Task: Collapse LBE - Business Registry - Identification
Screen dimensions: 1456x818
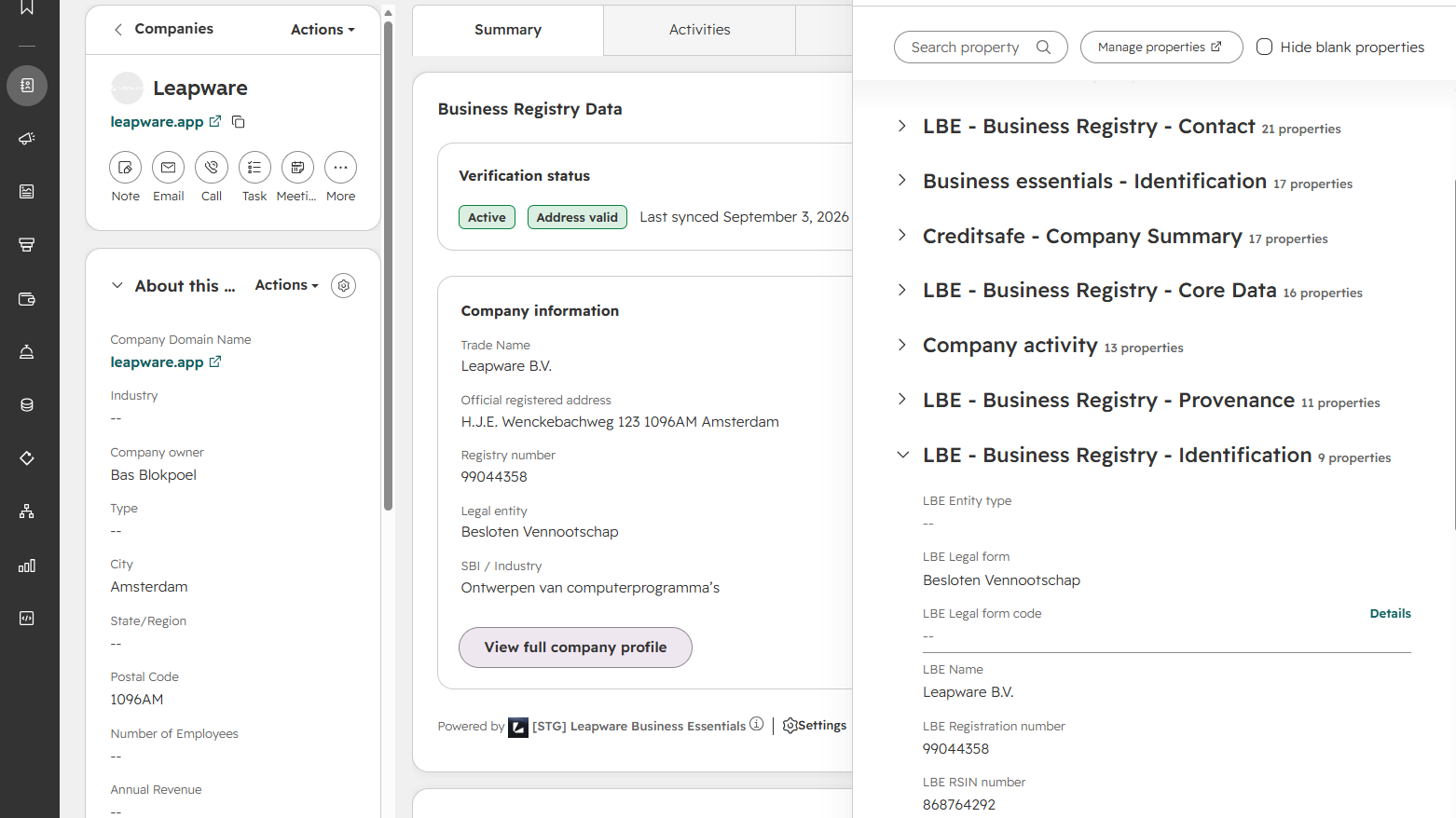Action: pyautogui.click(x=902, y=455)
